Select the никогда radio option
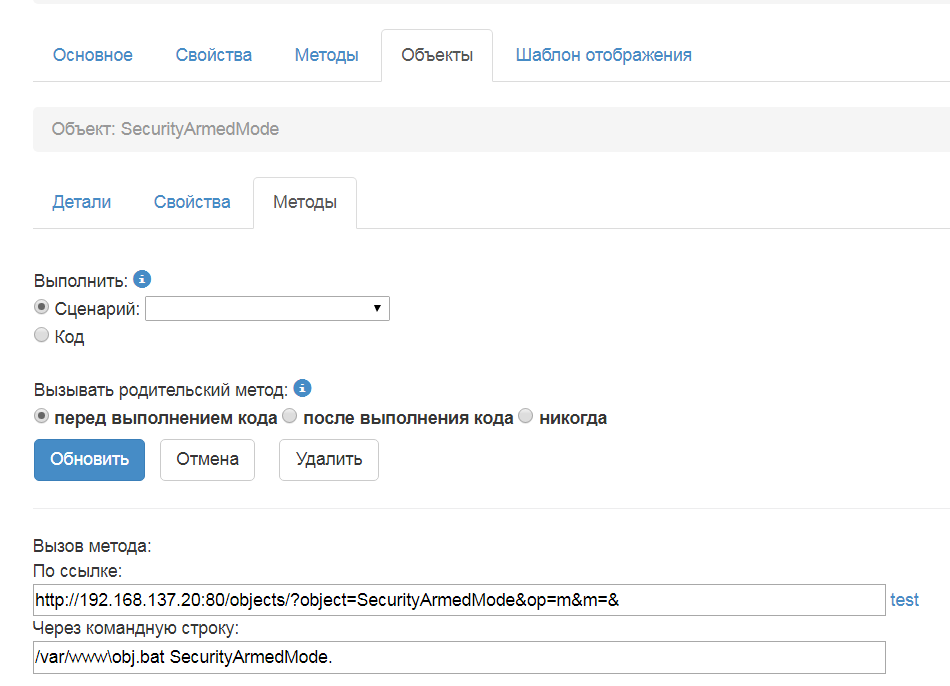 pyautogui.click(x=526, y=416)
